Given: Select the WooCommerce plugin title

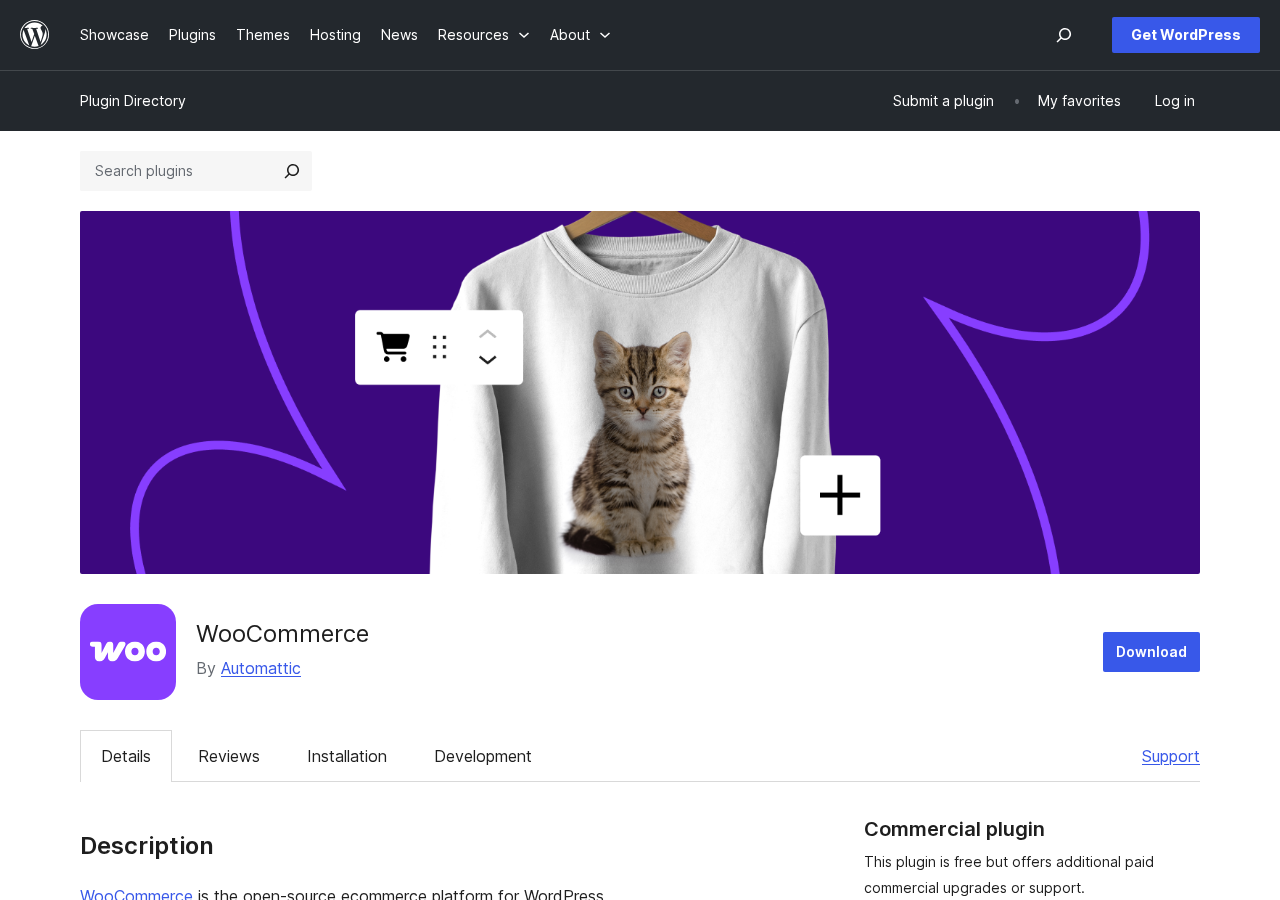Looking at the screenshot, I should coord(282,634).
